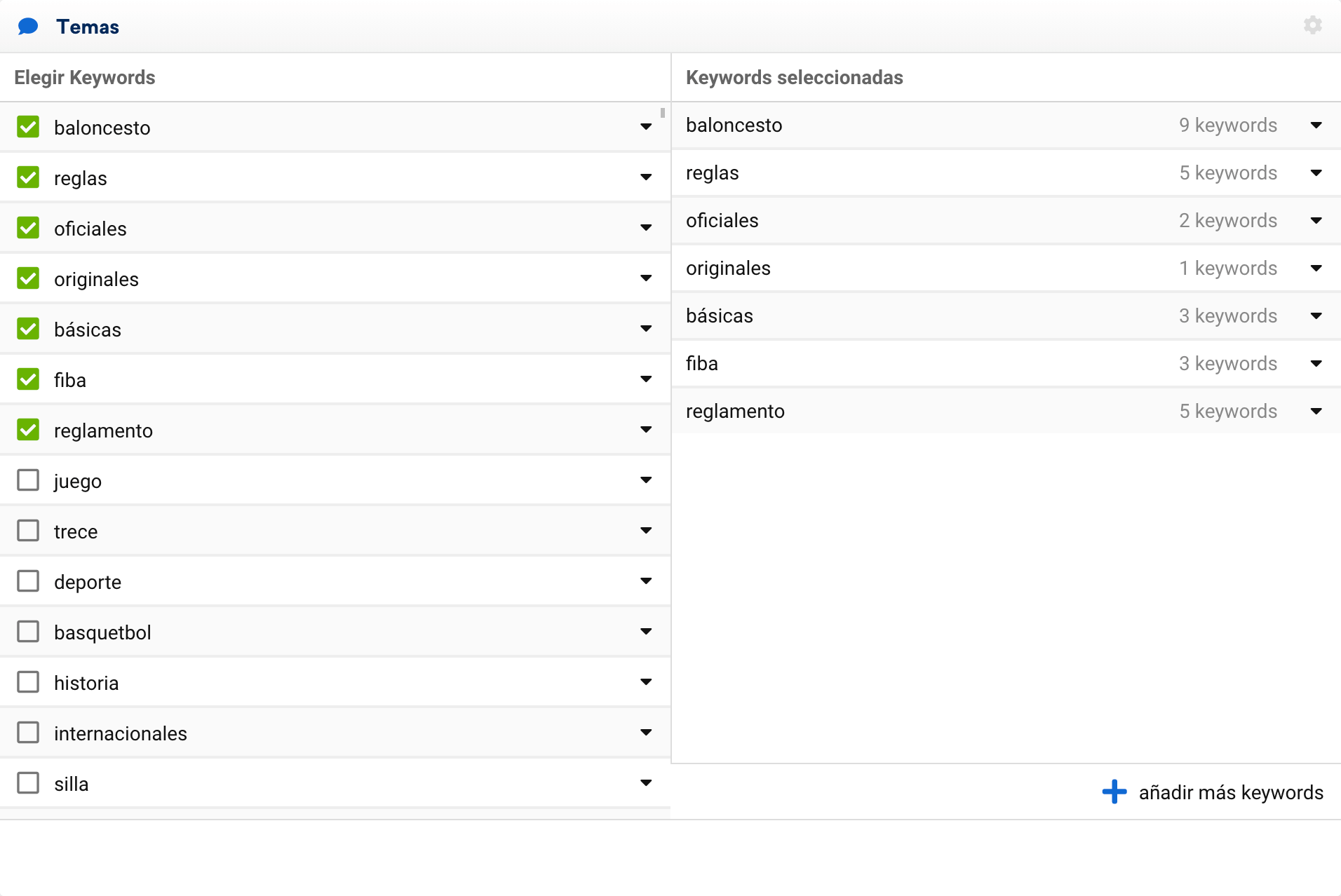Enable the historia keyword checkbox
The width and height of the screenshot is (1341, 896).
coord(28,682)
